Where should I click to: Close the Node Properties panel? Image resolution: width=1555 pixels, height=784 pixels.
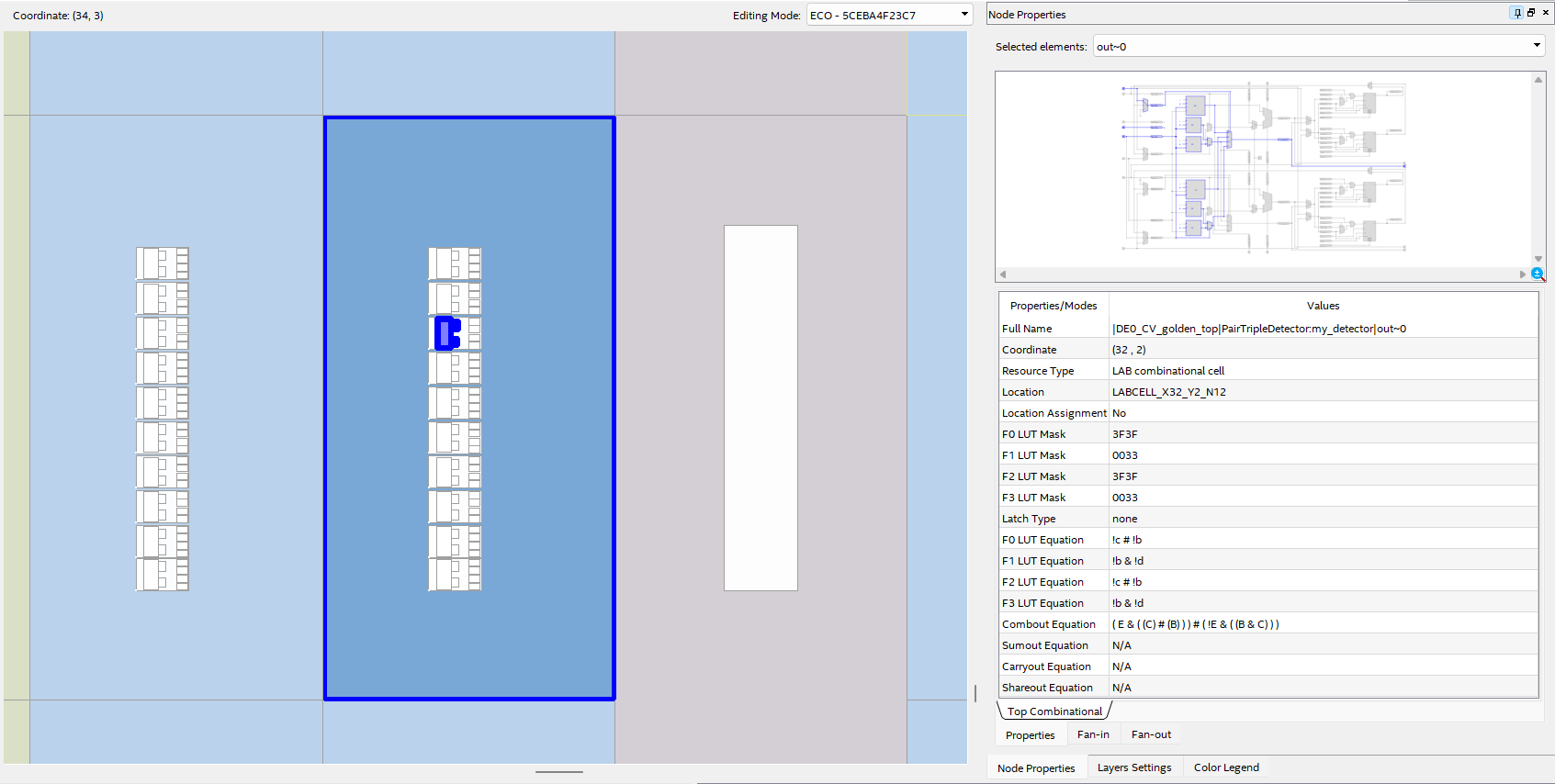[x=1546, y=13]
